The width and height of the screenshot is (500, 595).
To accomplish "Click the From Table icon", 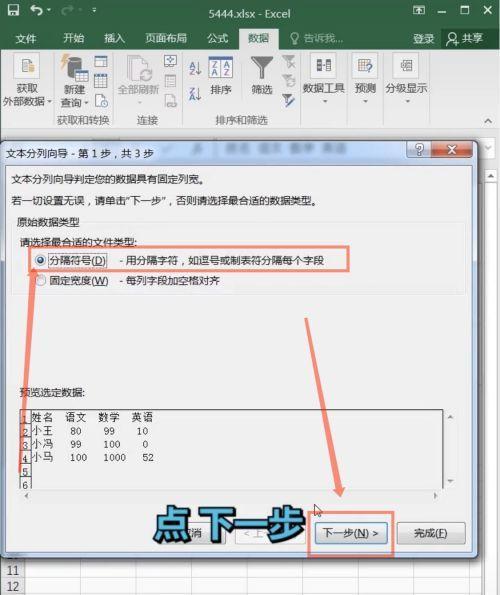I will (x=101, y=81).
